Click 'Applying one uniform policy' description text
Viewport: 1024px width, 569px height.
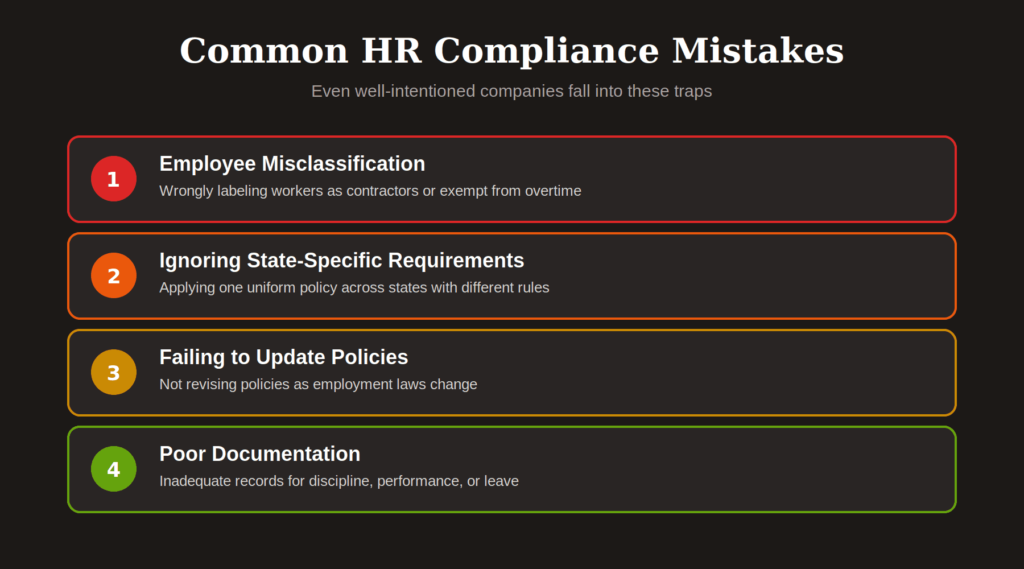(x=354, y=287)
